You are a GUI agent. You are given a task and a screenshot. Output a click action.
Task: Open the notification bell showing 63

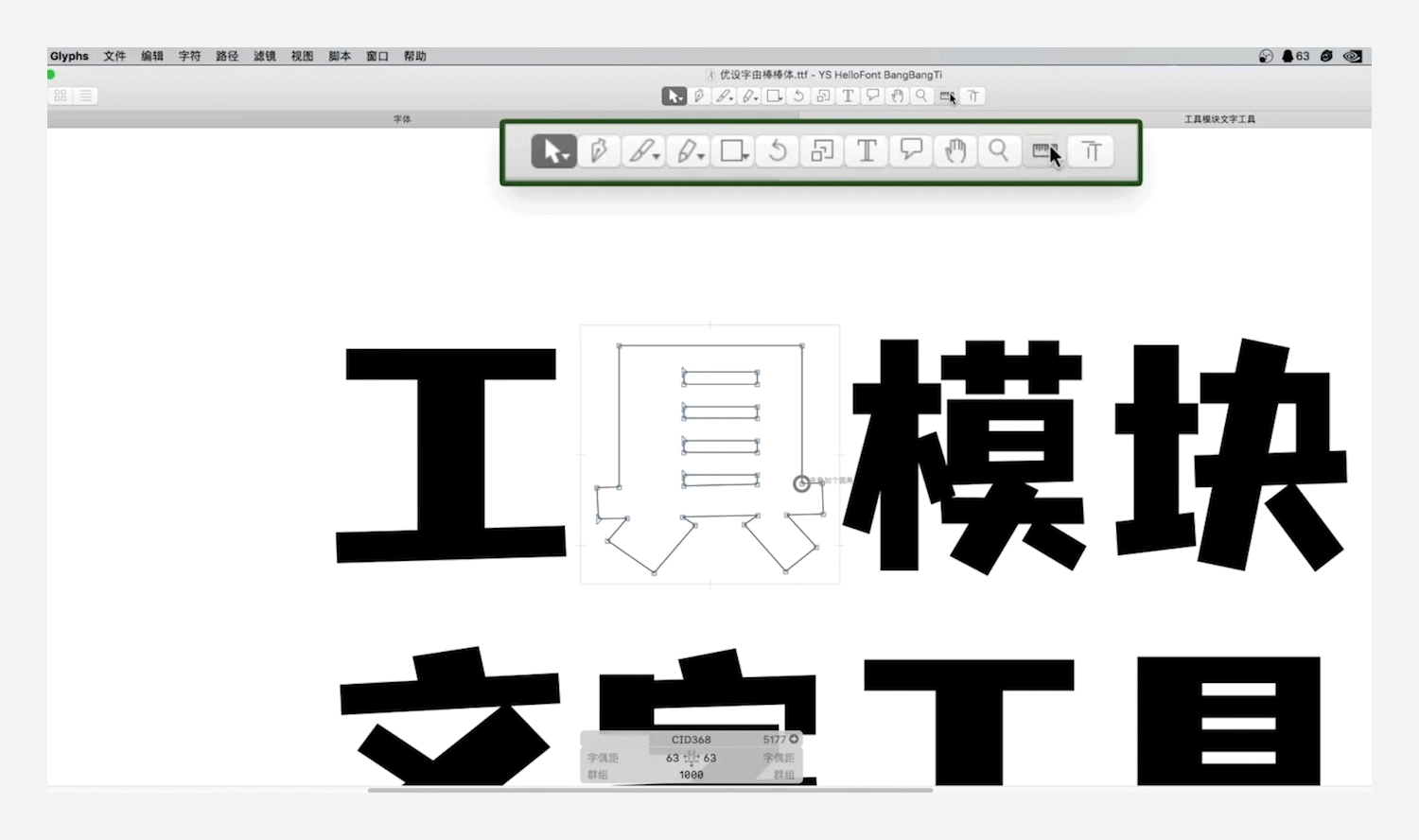tap(1295, 56)
